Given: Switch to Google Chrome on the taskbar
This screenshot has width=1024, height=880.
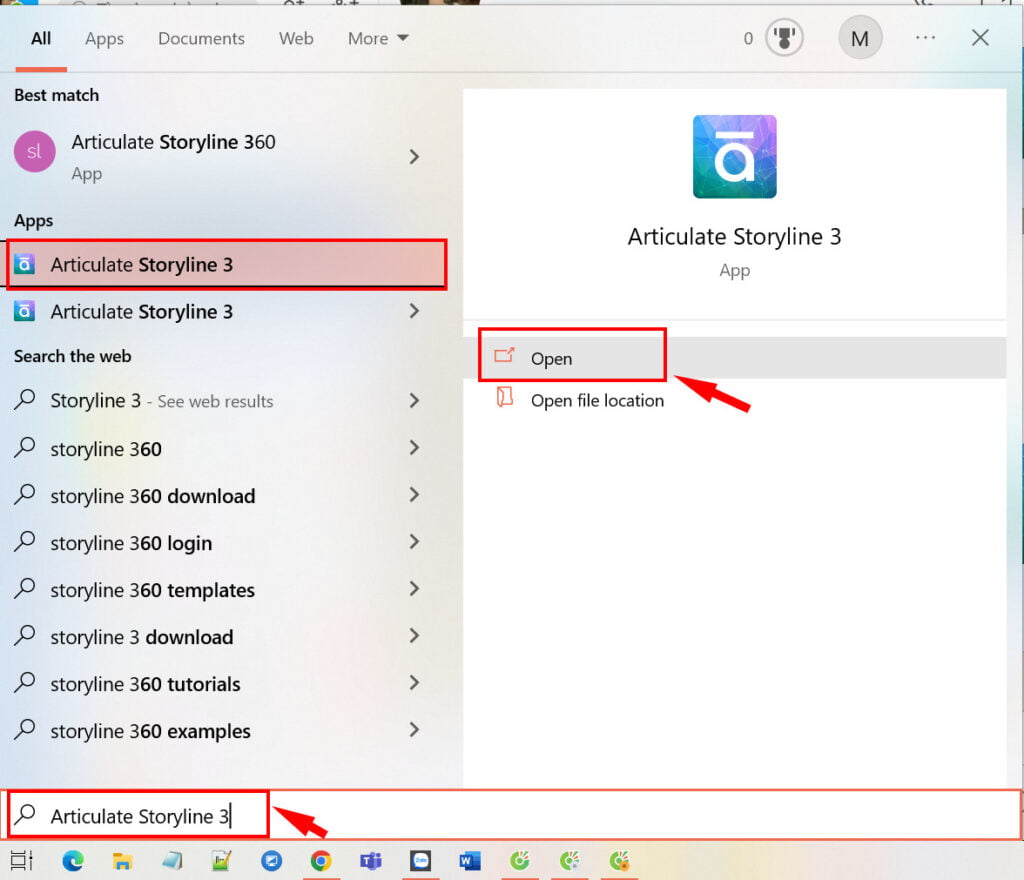Looking at the screenshot, I should 321,861.
